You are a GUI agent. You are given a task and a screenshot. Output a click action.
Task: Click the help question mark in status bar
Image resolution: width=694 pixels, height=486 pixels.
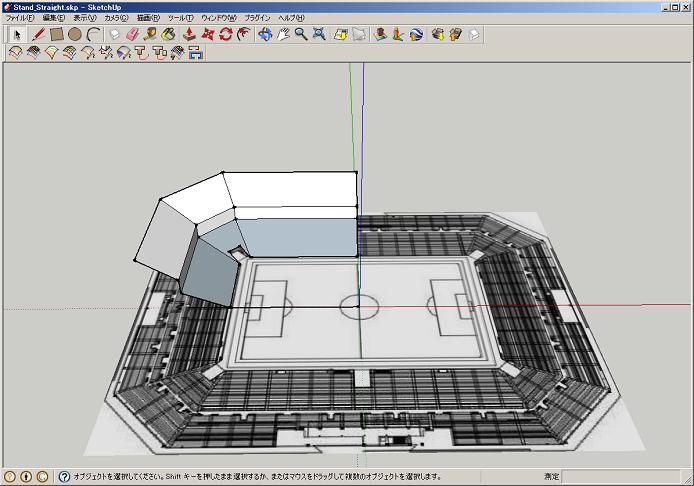tap(64, 477)
